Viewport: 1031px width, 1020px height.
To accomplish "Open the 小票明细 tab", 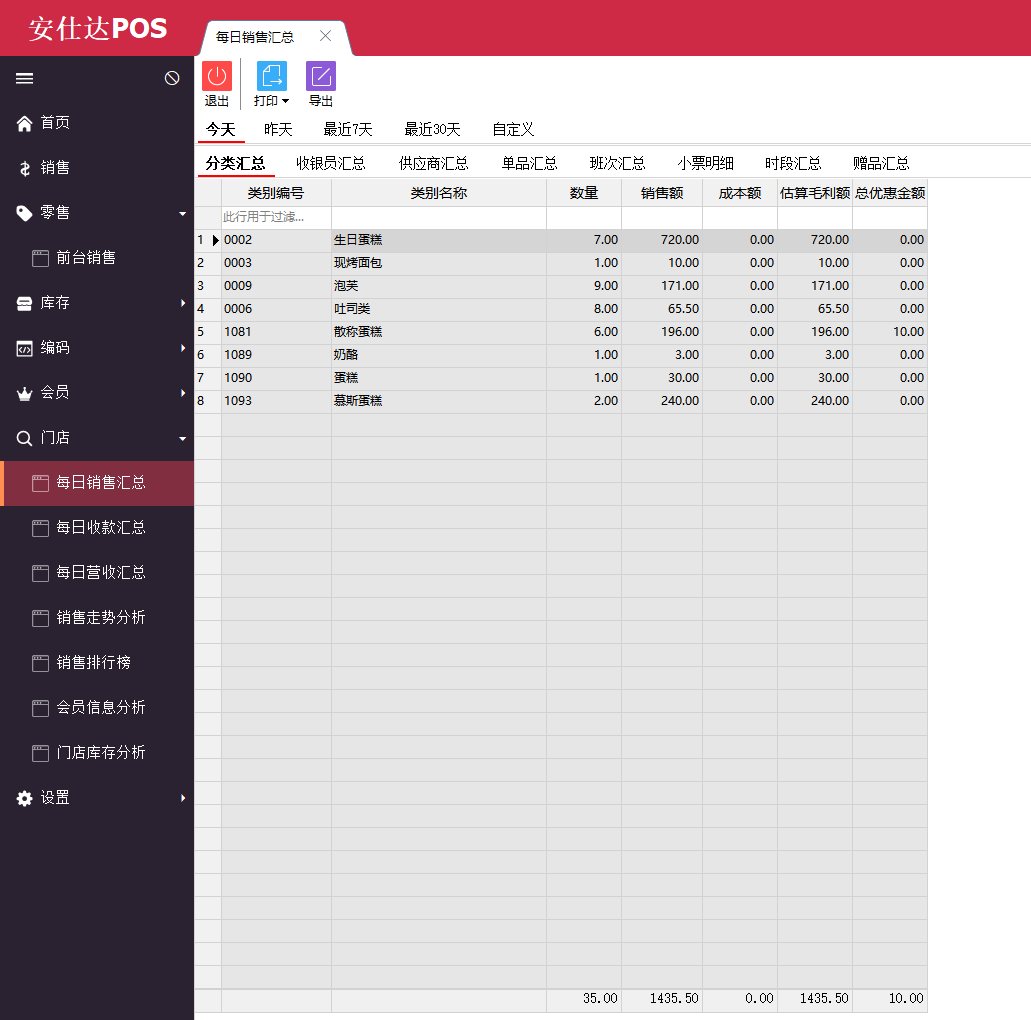I will [706, 163].
